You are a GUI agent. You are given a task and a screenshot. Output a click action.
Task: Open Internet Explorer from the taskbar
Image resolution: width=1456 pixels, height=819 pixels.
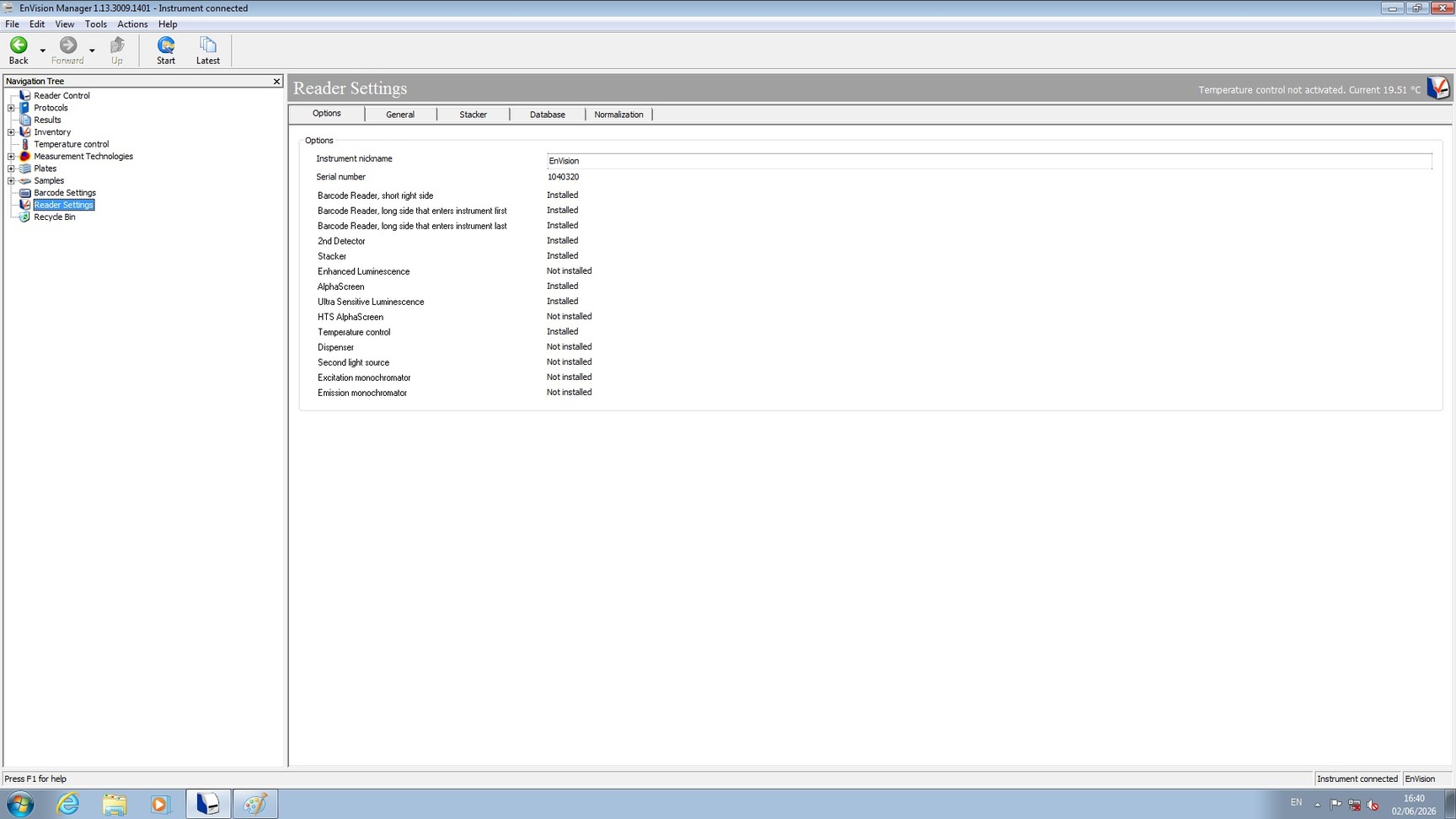(67, 804)
